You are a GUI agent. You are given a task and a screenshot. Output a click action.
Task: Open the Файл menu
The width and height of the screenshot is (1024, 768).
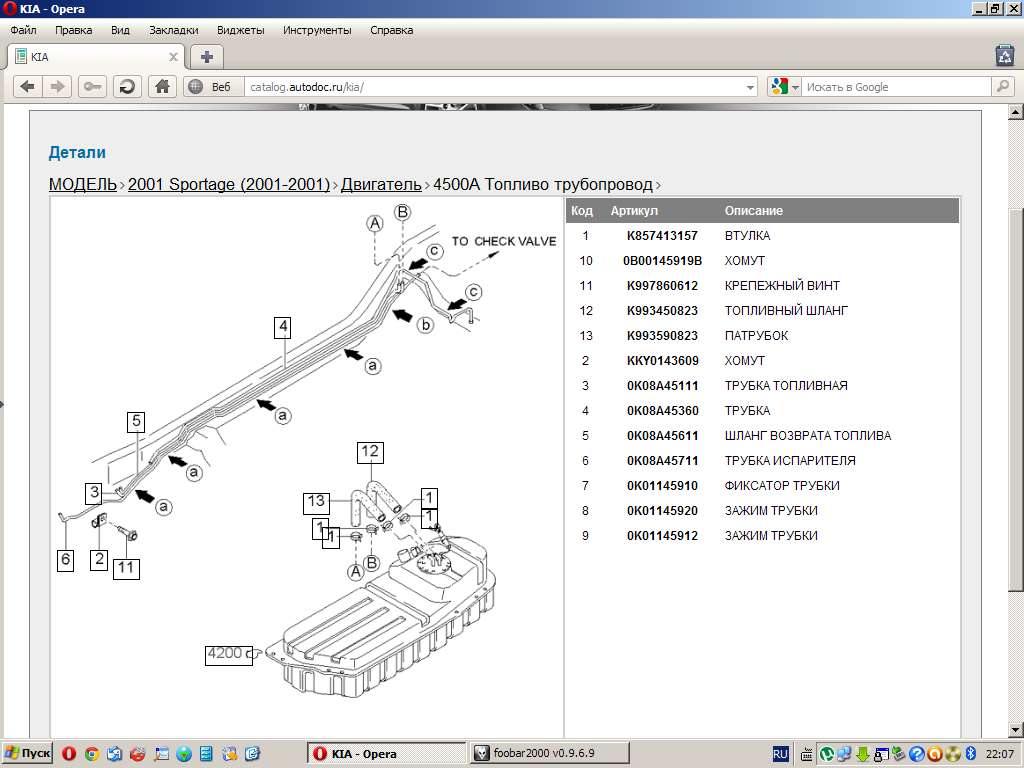(24, 30)
